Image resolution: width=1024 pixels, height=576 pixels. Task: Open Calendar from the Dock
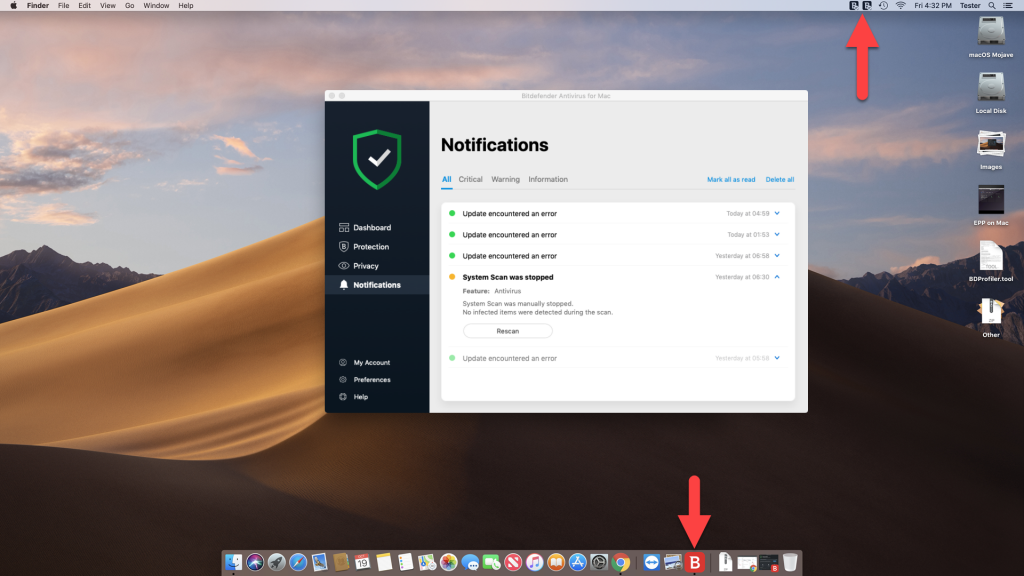362,562
